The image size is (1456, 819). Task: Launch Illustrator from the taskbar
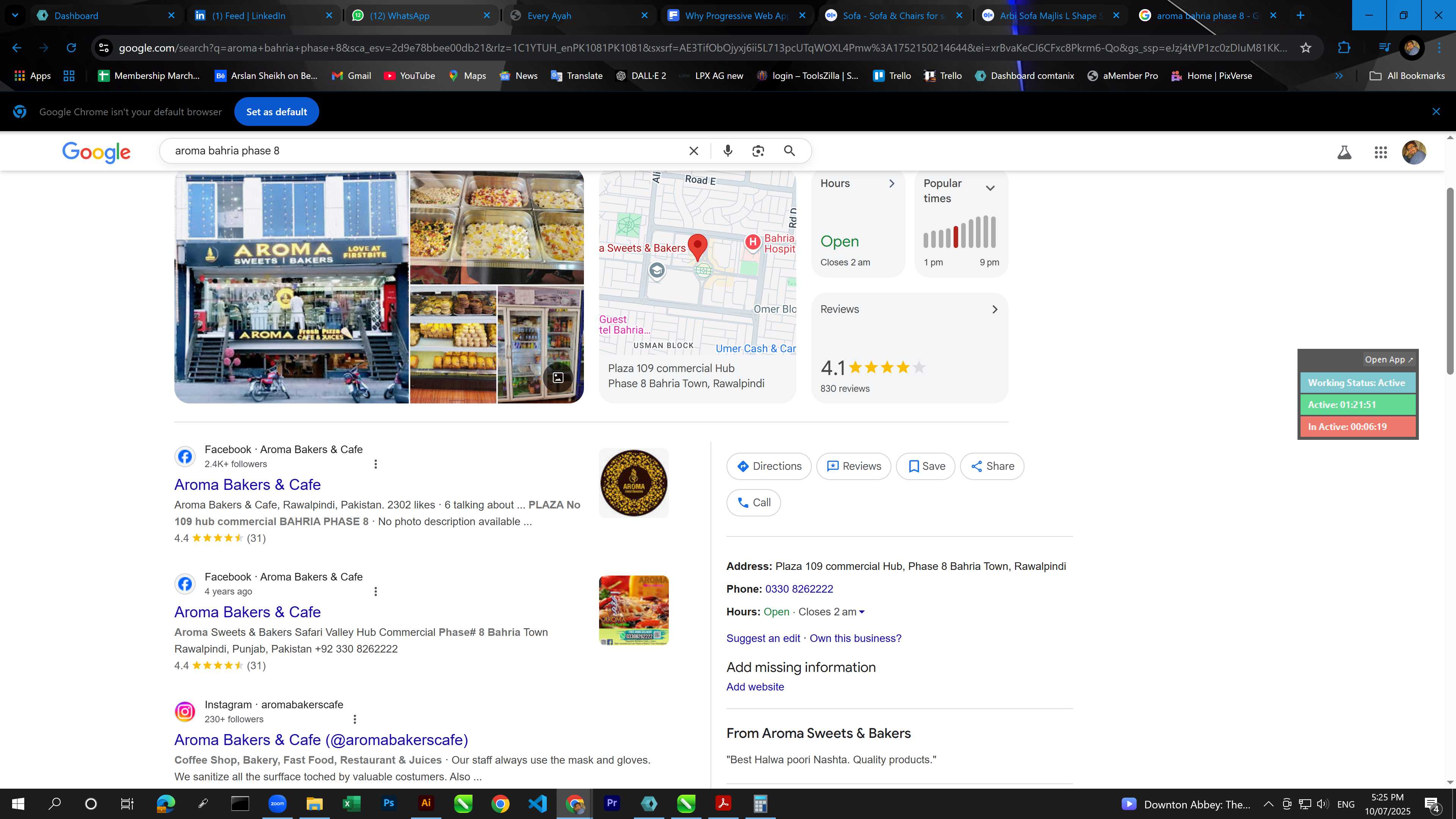[x=425, y=803]
